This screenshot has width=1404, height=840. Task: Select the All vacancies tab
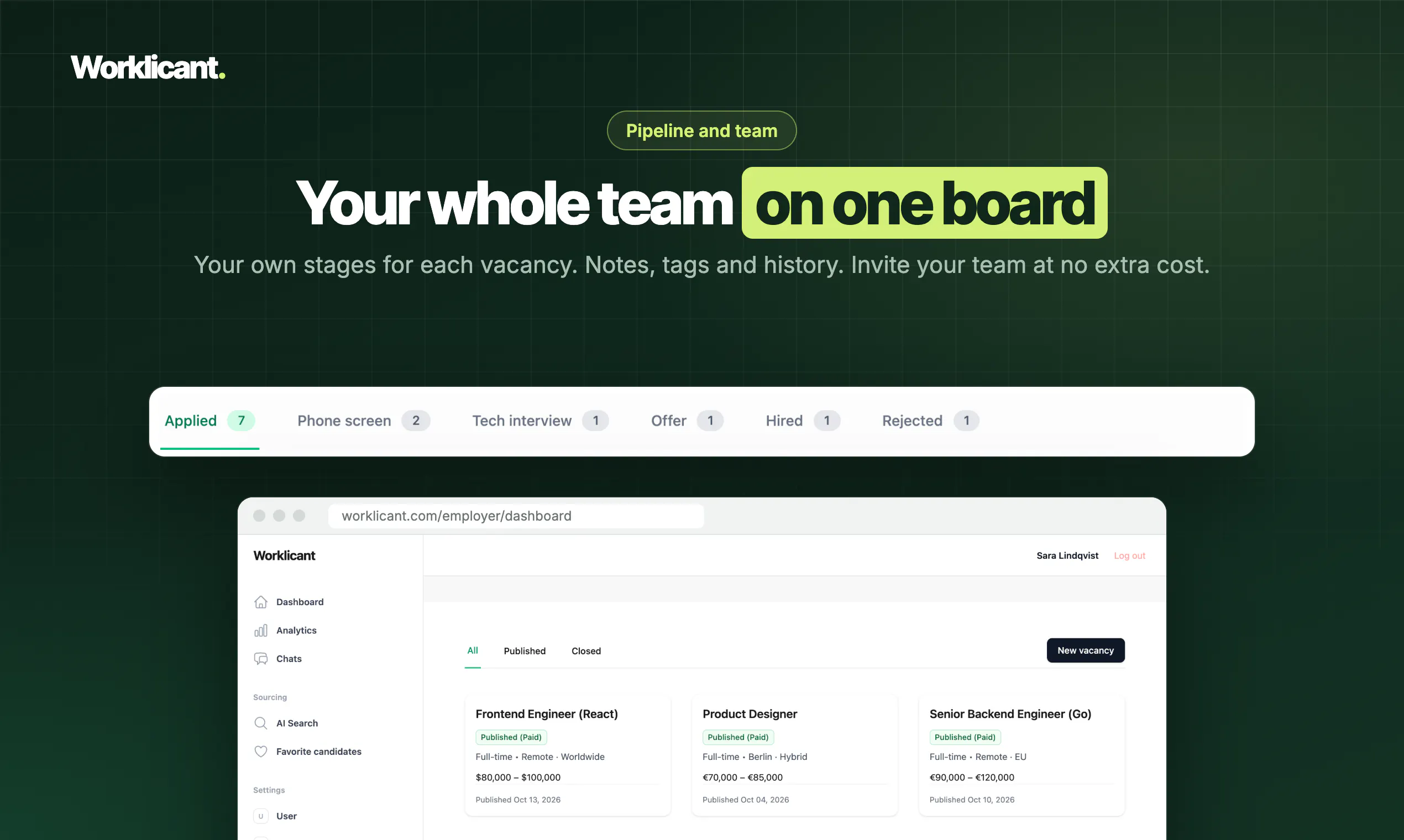[472, 650]
